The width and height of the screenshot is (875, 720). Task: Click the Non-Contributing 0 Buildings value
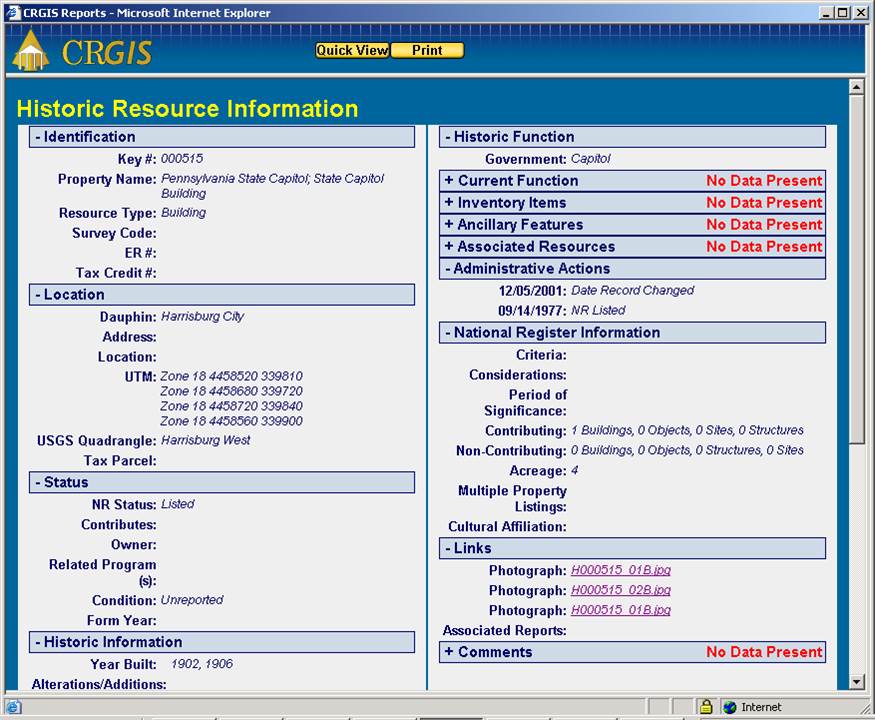point(687,450)
